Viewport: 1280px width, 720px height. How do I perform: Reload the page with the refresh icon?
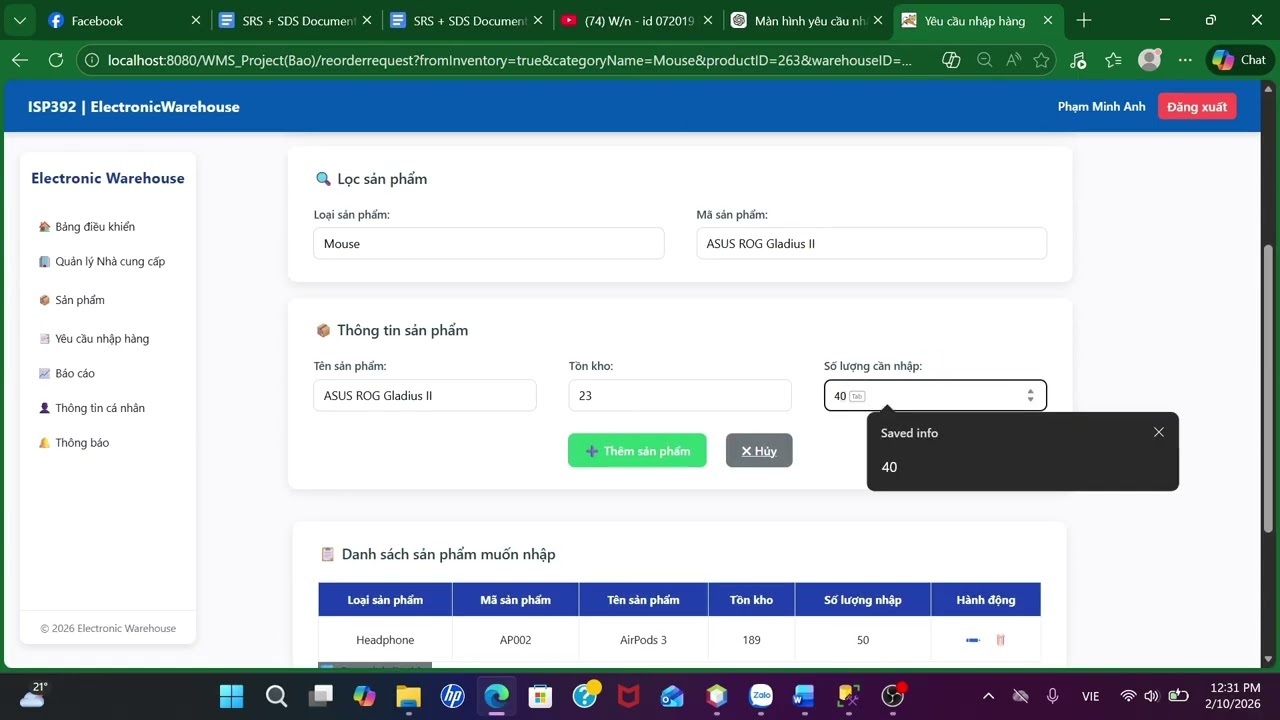[x=56, y=60]
